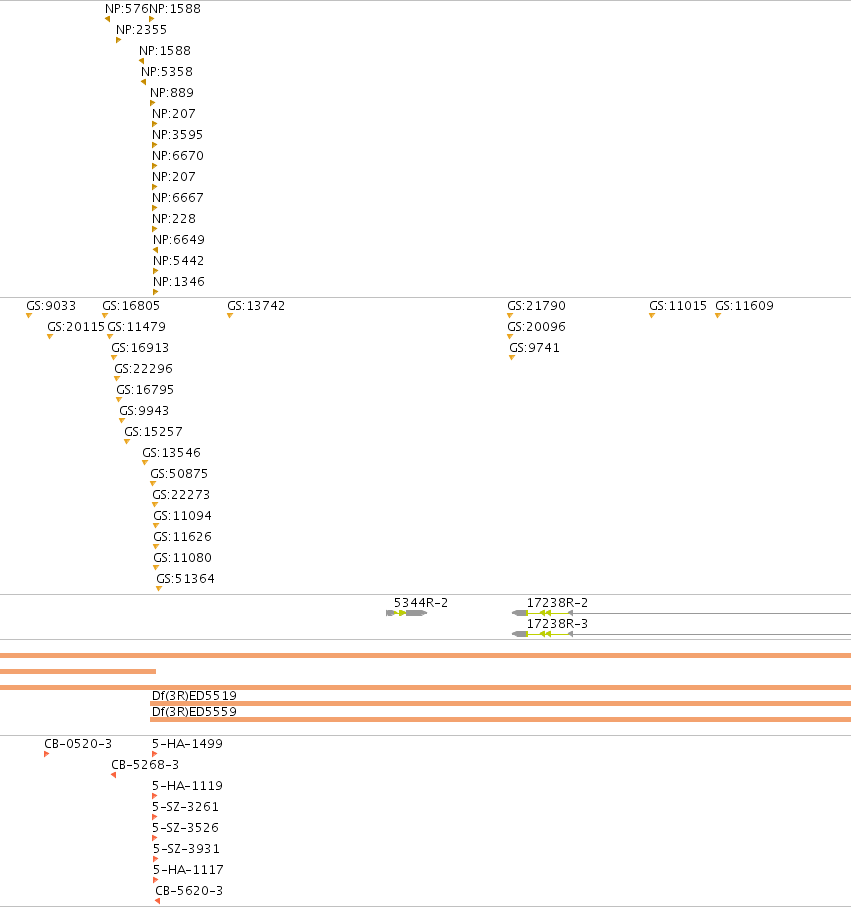Click the short orange deficiency bar
The width and height of the screenshot is (851, 907).
click(78, 672)
